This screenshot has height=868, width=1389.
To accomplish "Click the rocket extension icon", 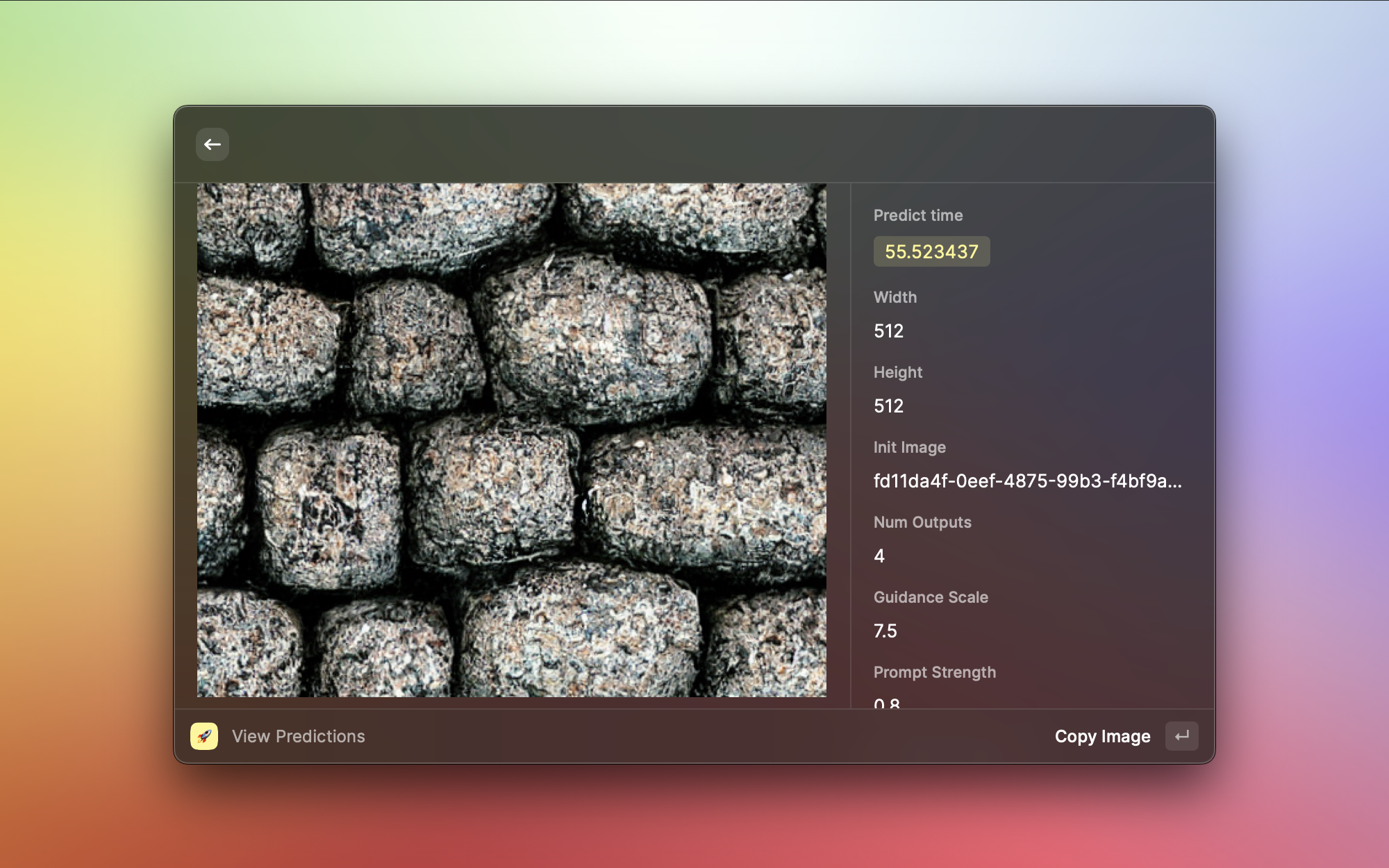I will 204,736.
